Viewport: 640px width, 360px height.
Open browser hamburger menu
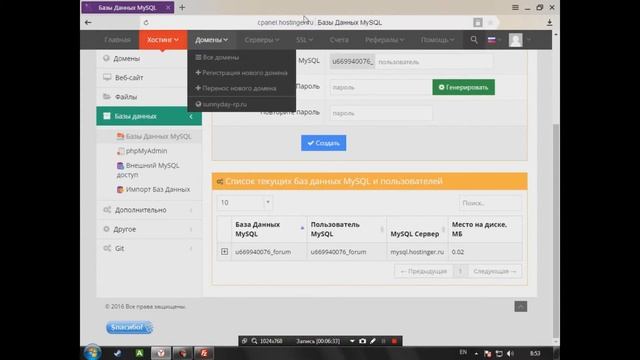tap(515, 7)
